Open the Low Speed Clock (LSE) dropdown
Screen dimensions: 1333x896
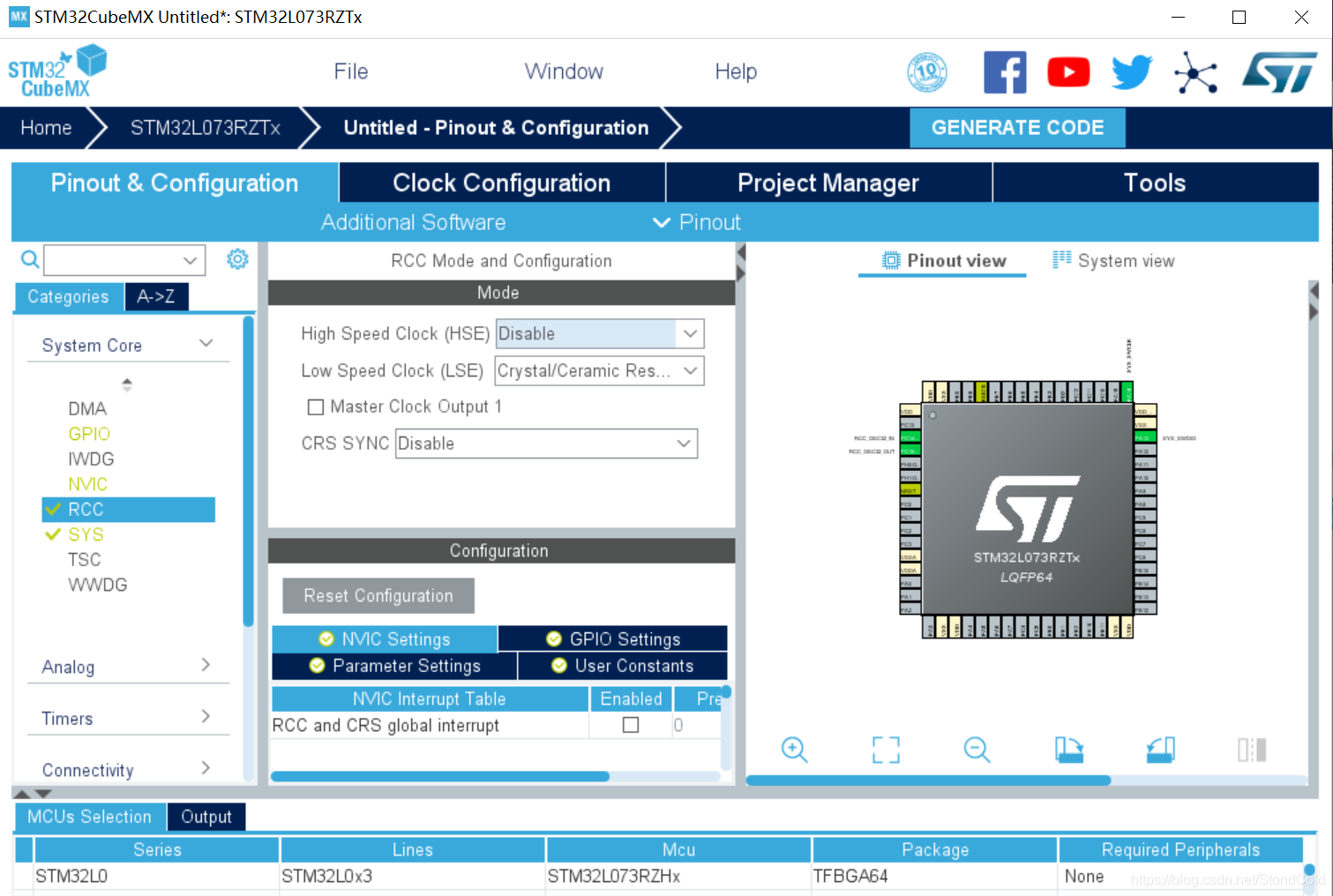690,370
